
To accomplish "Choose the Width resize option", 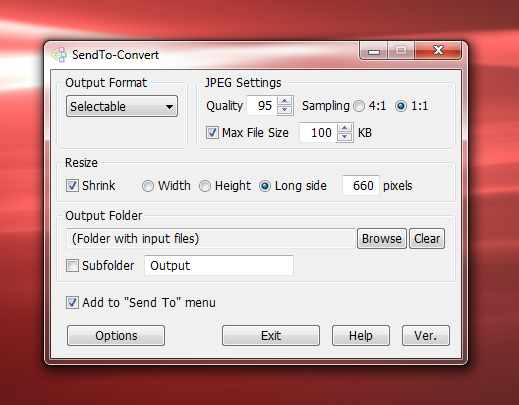I will (x=148, y=186).
